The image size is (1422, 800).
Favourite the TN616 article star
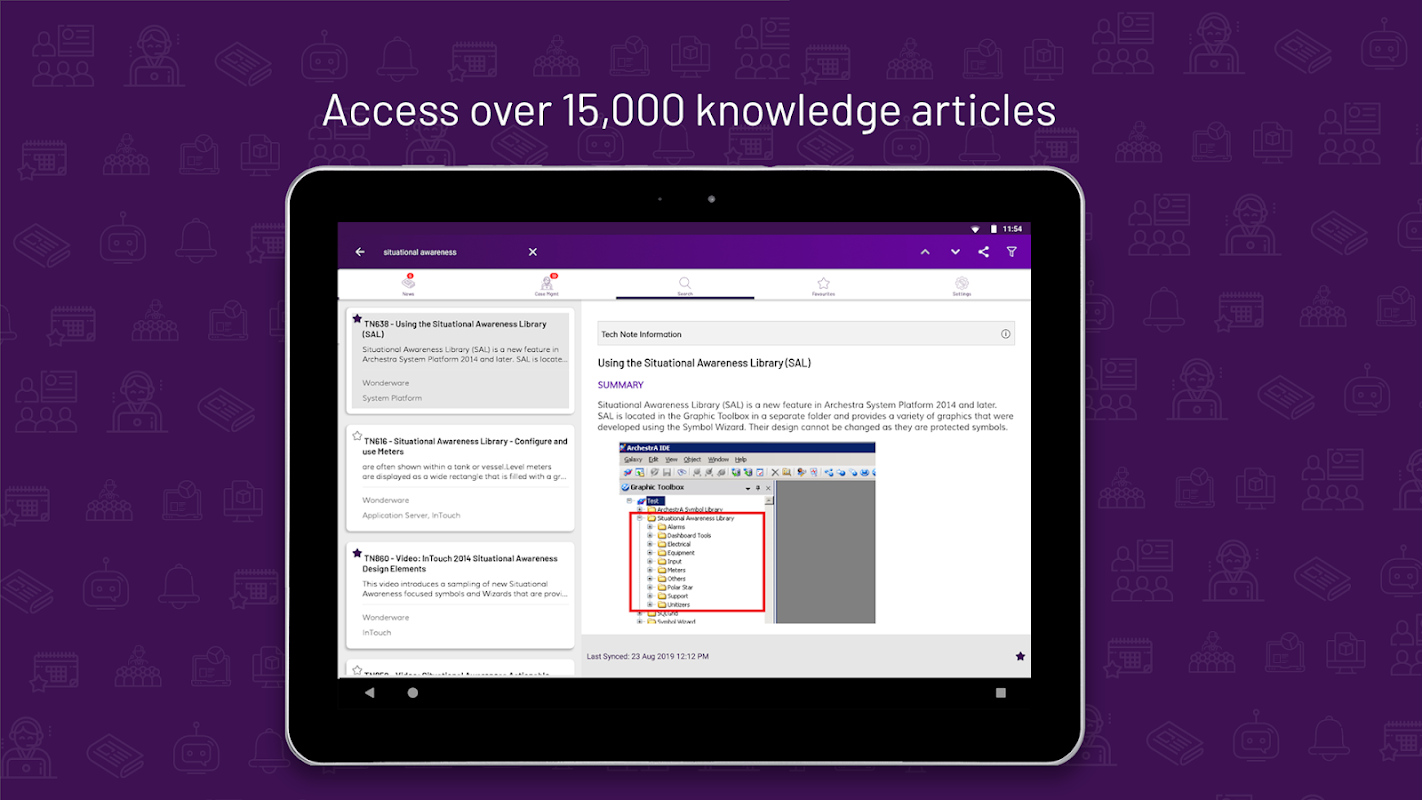357,436
